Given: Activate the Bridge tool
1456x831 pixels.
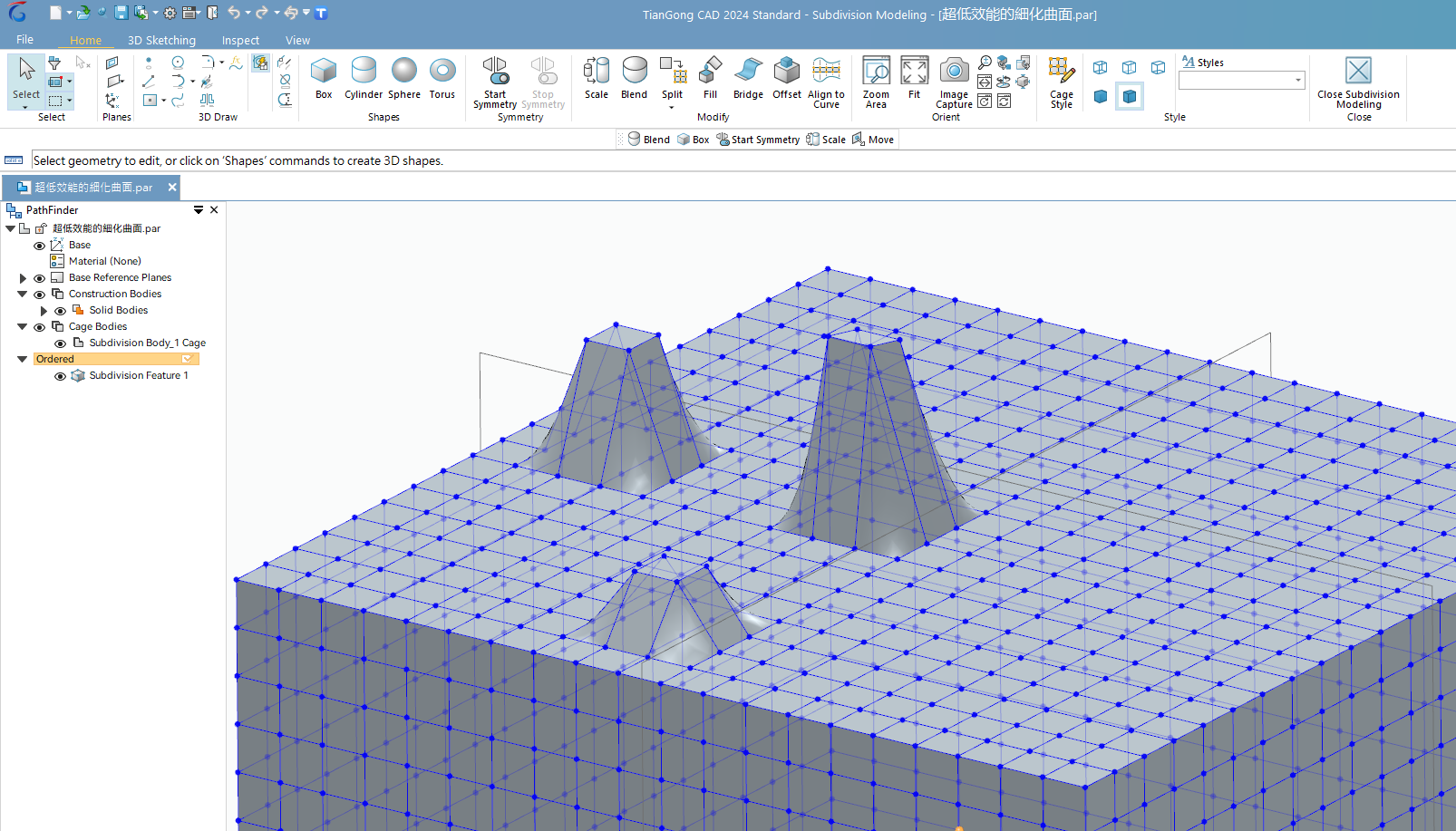Looking at the screenshot, I should [x=748, y=78].
